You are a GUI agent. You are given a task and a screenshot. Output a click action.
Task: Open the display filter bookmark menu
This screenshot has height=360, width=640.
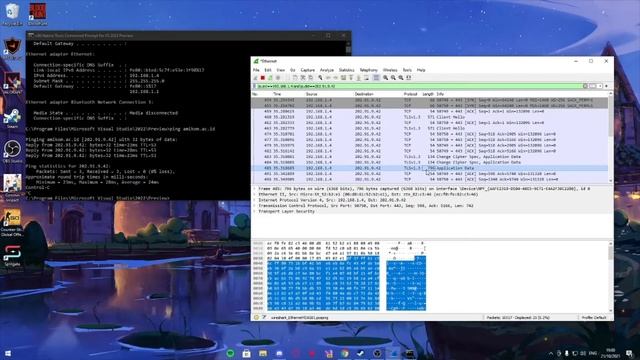(x=255, y=86)
